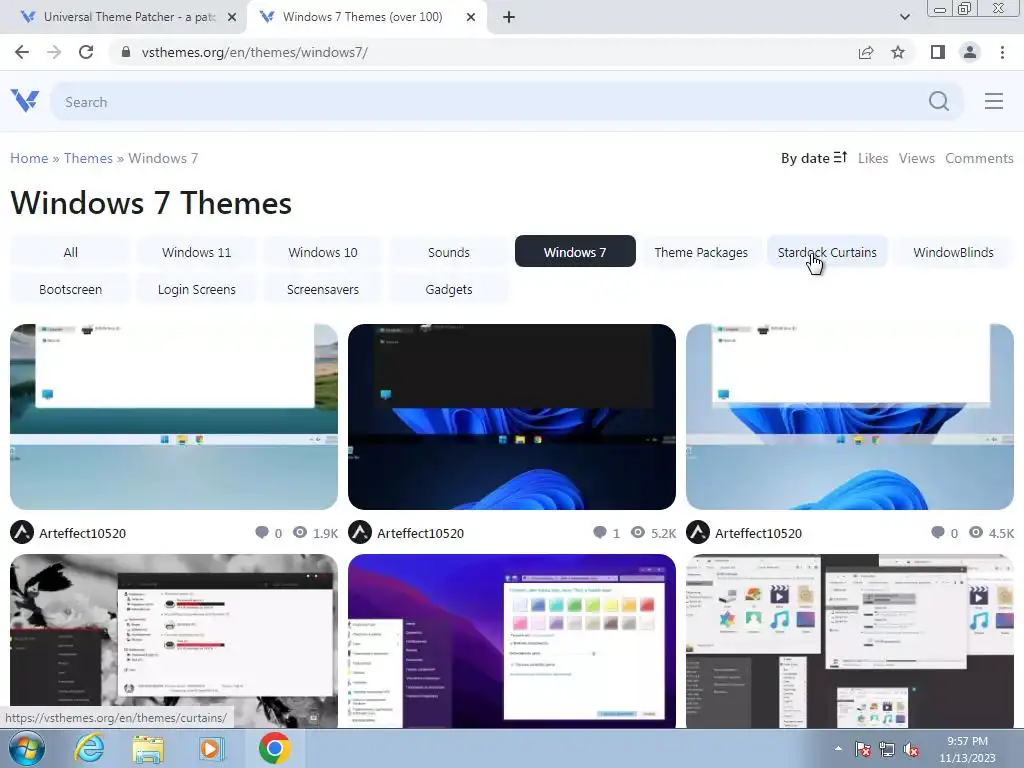Open the Login Screens category
Viewport: 1024px width, 768px height.
pyautogui.click(x=197, y=289)
